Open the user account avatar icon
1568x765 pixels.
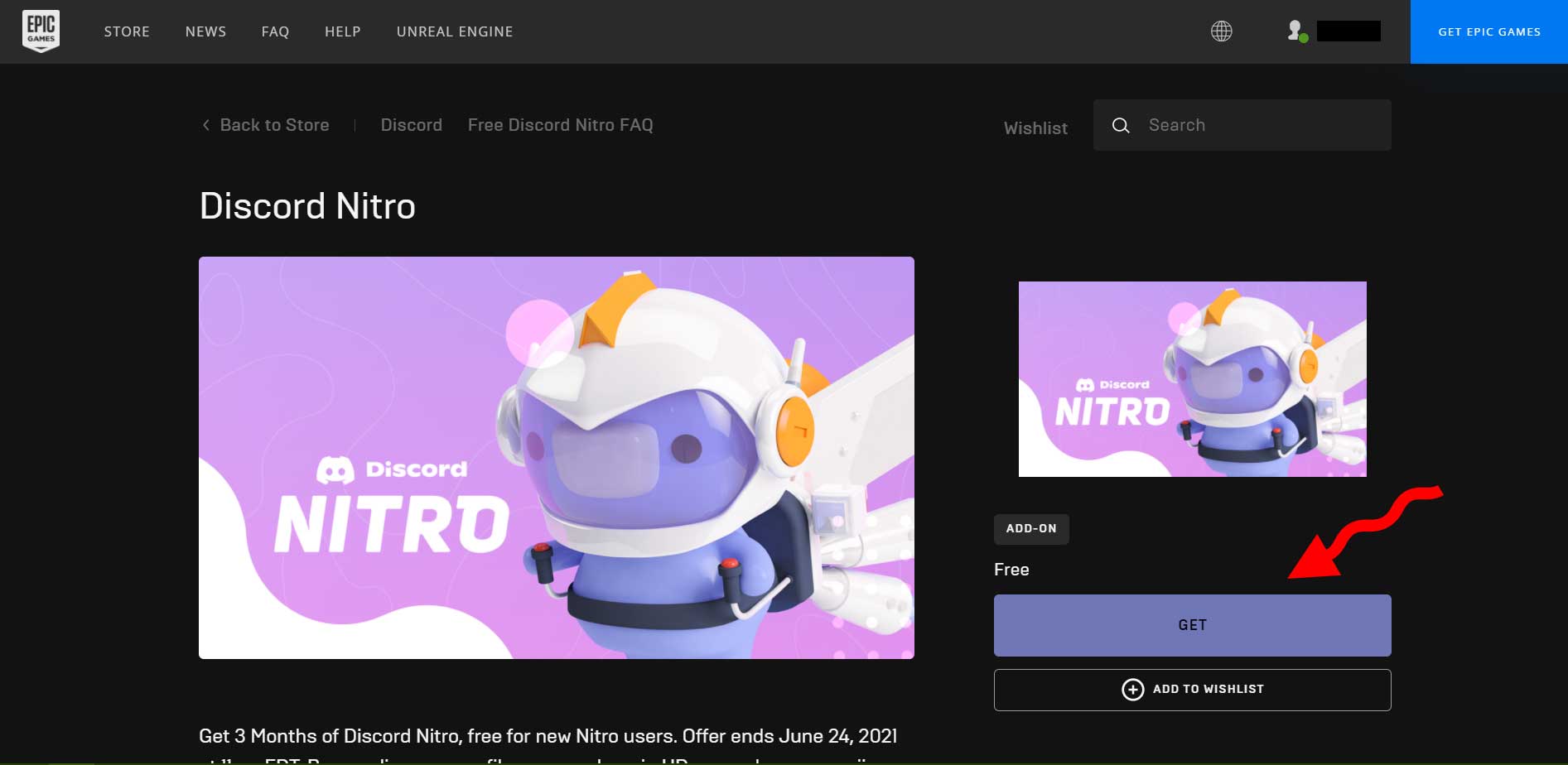(1297, 31)
